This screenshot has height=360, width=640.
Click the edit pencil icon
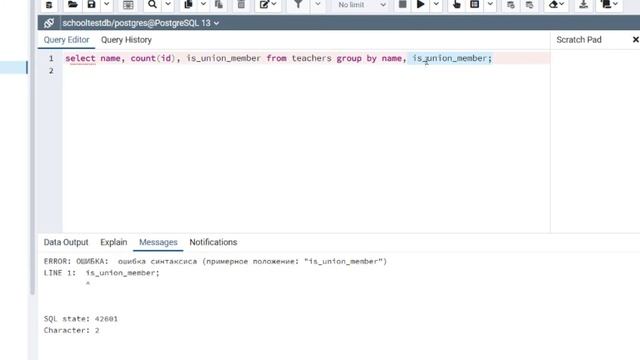268,4
